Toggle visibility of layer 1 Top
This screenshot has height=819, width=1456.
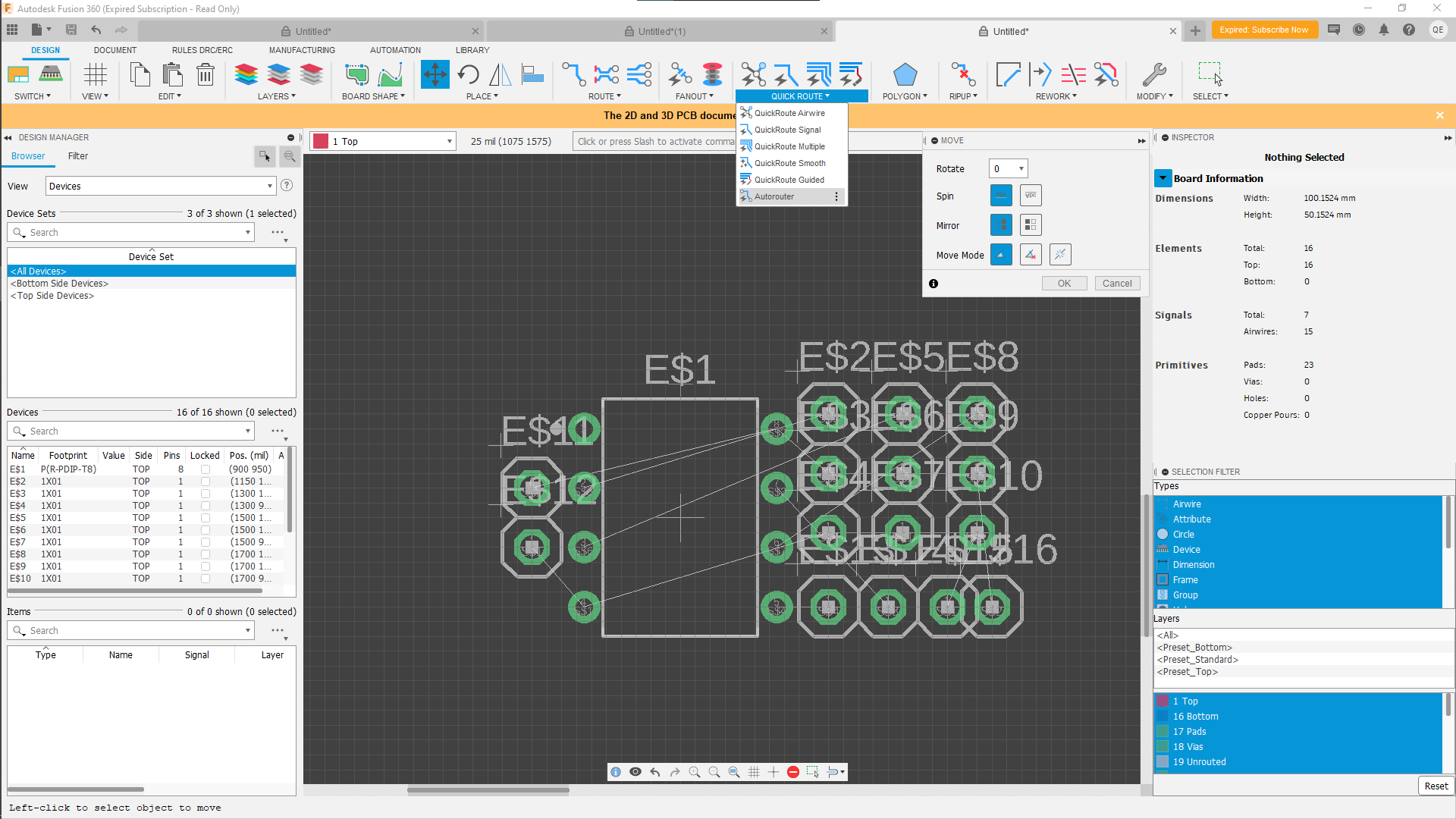[1163, 701]
